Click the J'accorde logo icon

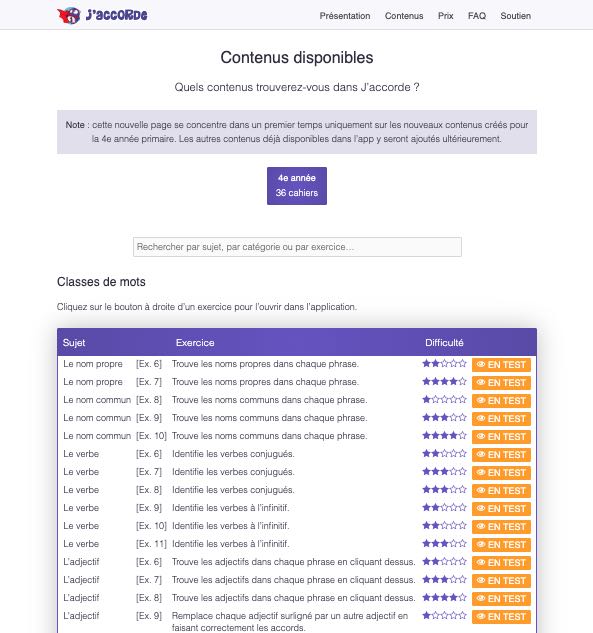[x=69, y=16]
